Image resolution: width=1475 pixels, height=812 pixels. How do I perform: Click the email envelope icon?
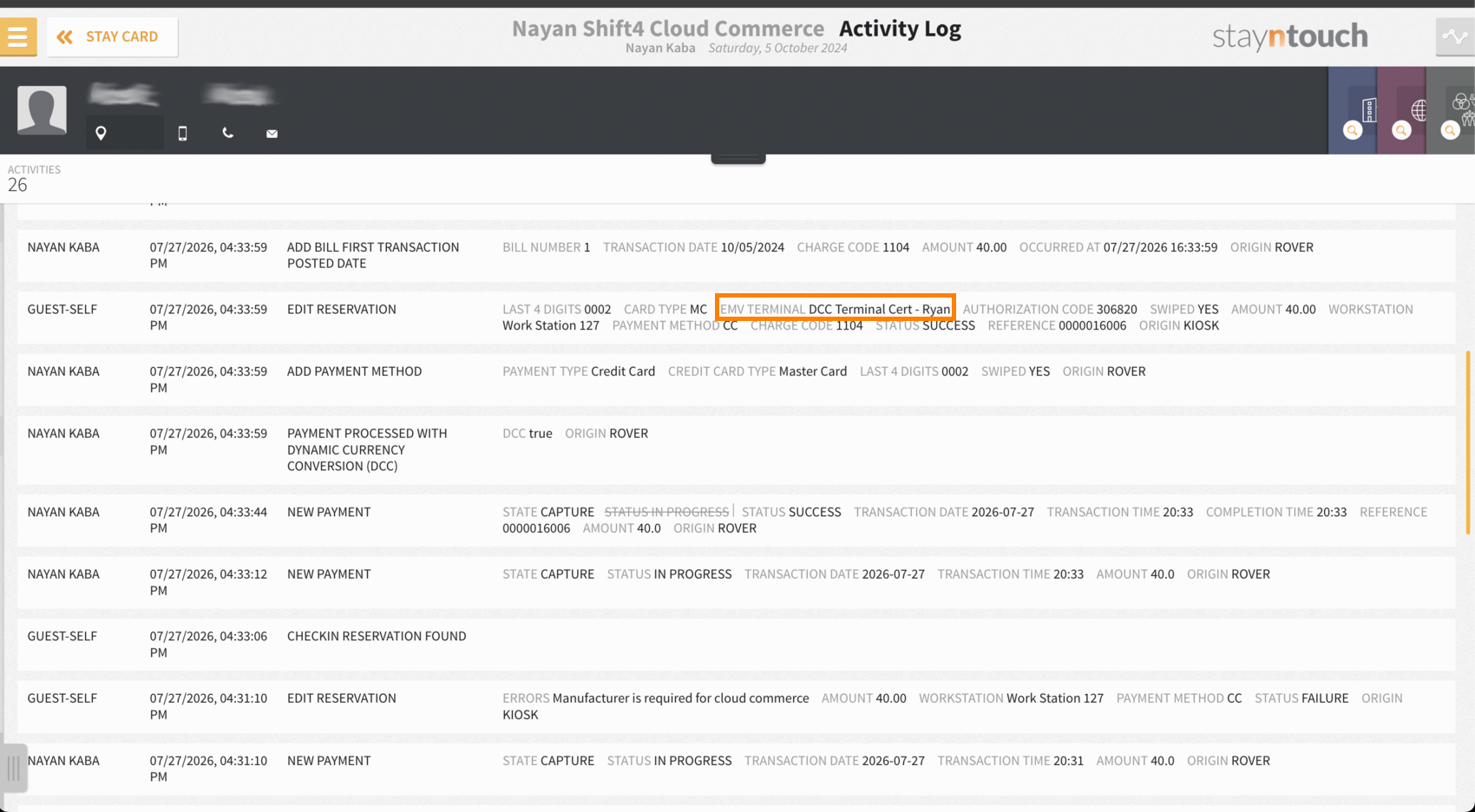pos(272,134)
